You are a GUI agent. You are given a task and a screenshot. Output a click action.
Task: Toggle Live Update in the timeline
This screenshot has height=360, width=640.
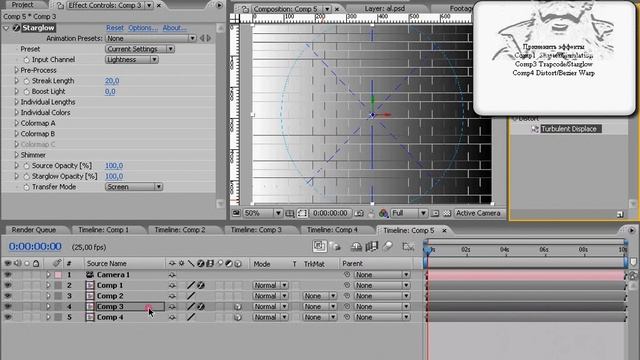click(320, 246)
